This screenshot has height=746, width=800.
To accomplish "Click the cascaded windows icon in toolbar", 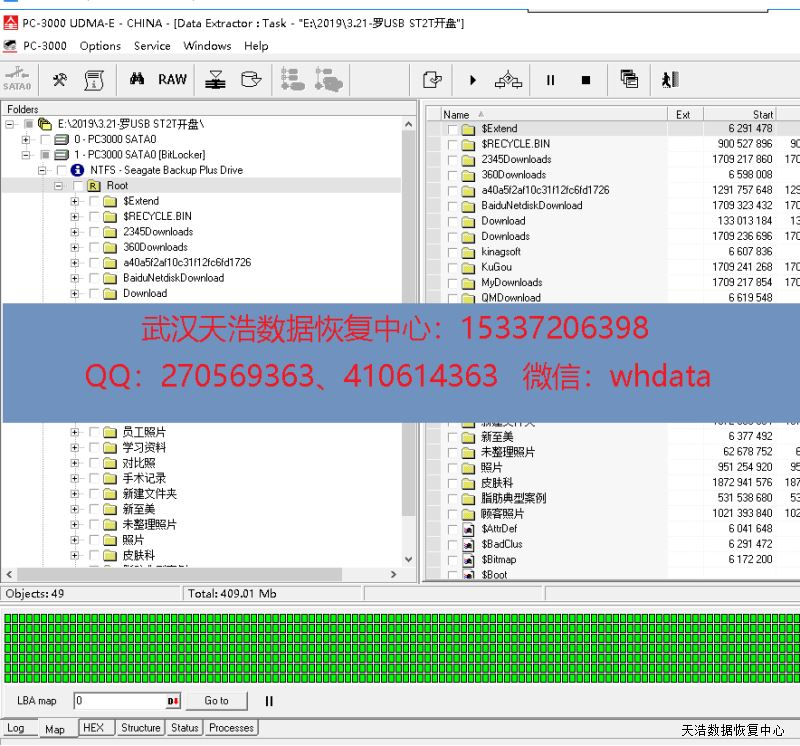I will [629, 80].
